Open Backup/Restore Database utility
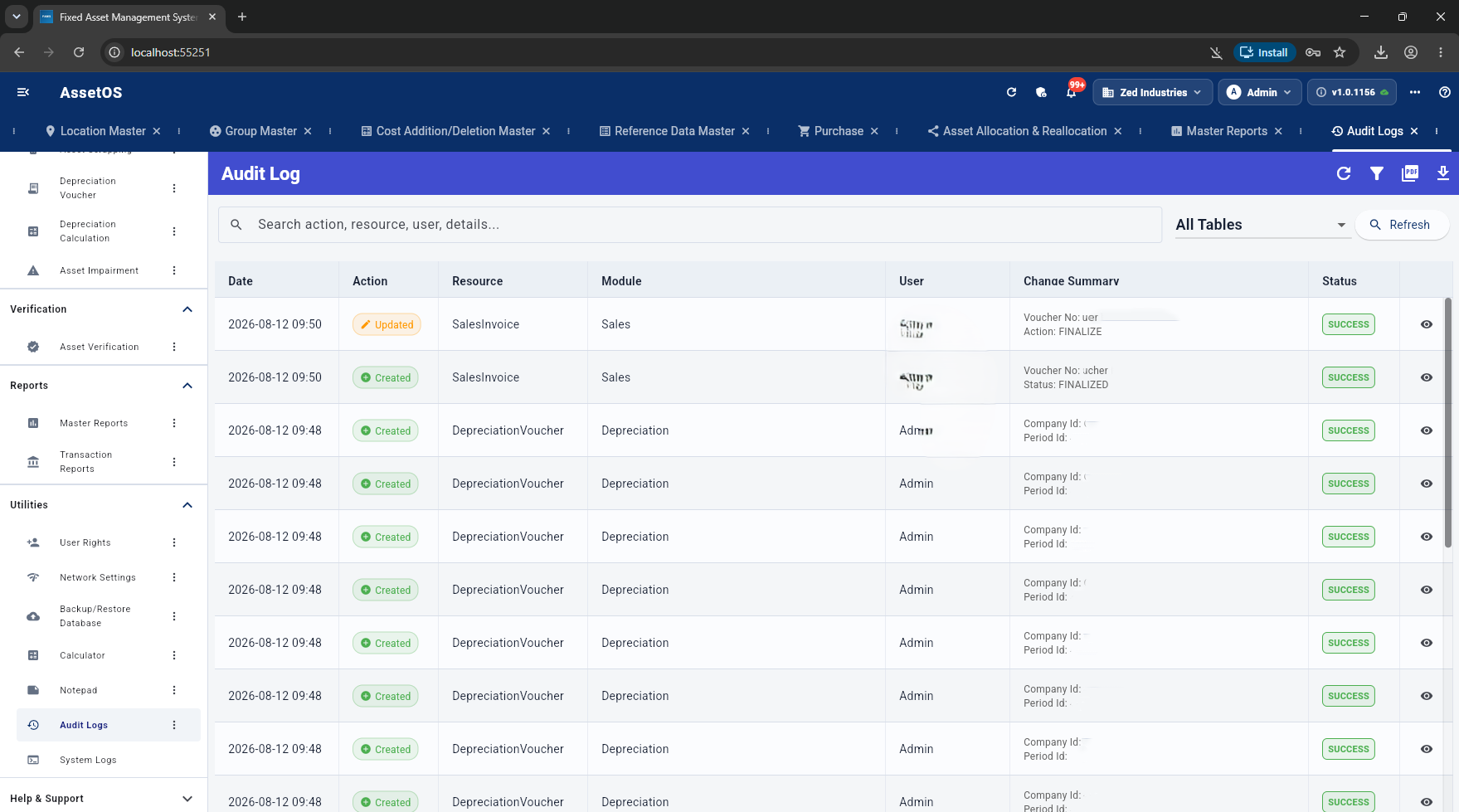 (x=95, y=616)
